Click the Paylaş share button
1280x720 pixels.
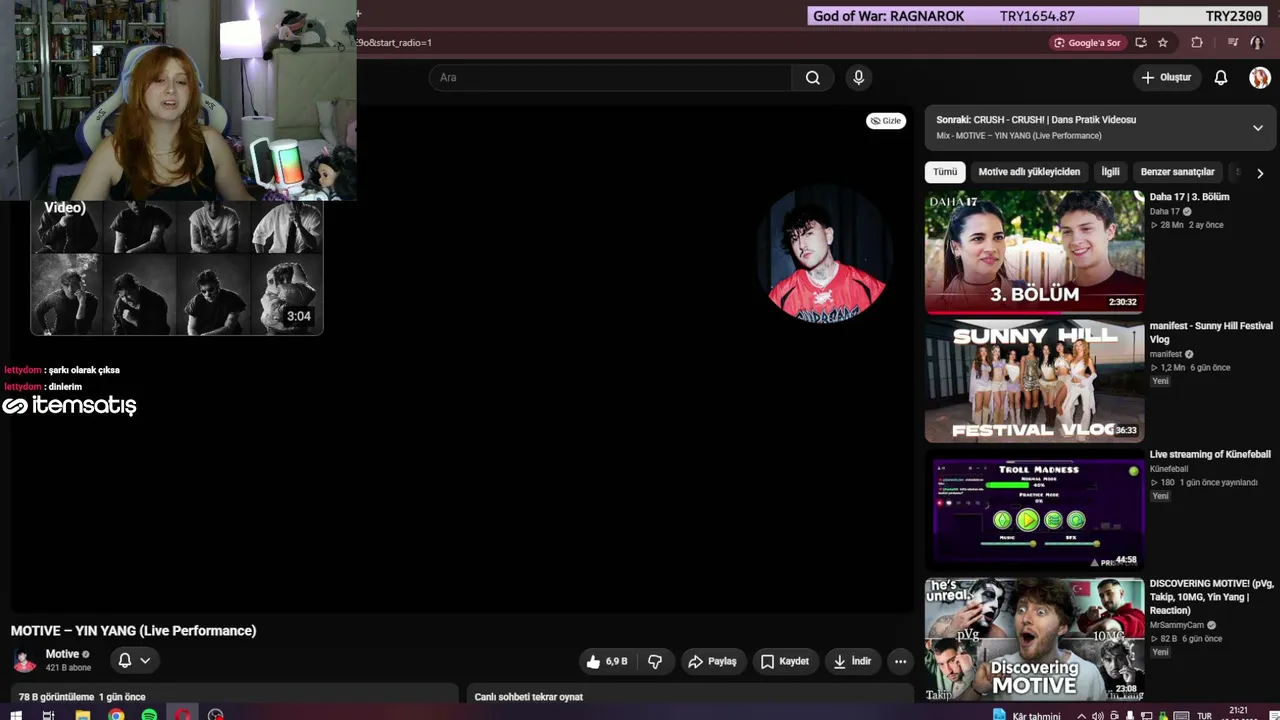[x=713, y=661]
